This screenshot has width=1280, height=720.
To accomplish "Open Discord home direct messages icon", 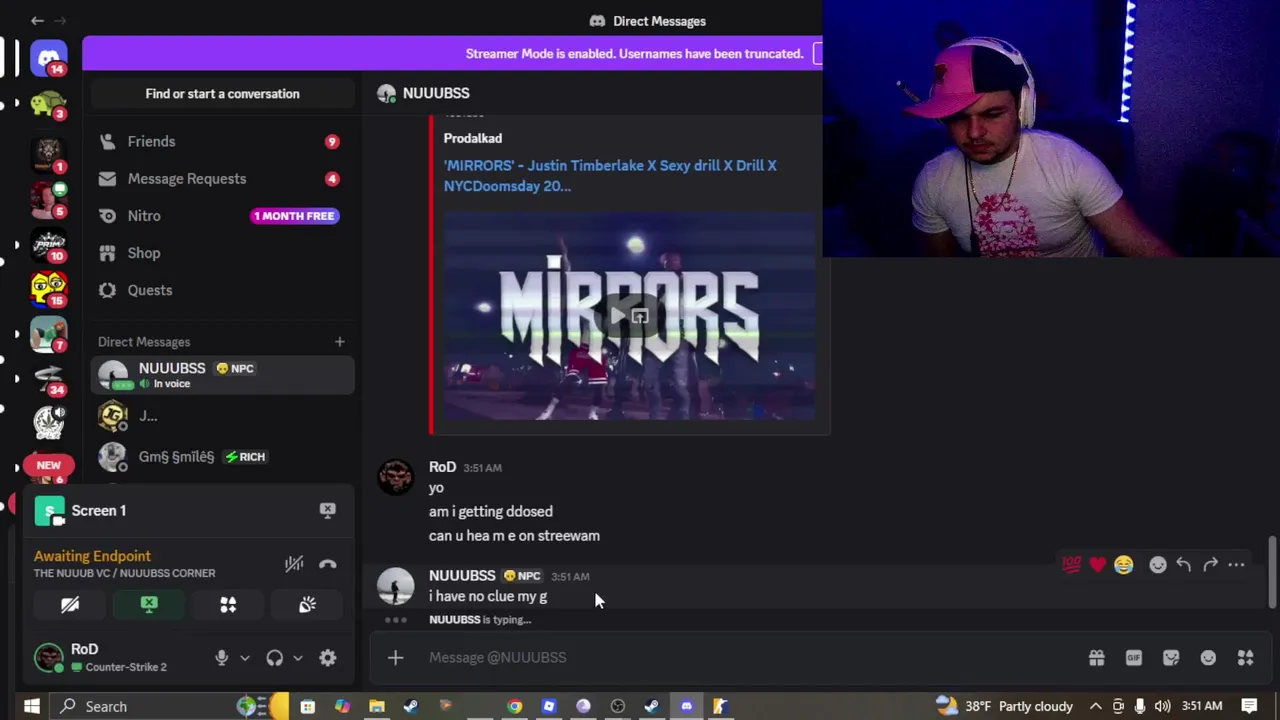I will click(48, 57).
